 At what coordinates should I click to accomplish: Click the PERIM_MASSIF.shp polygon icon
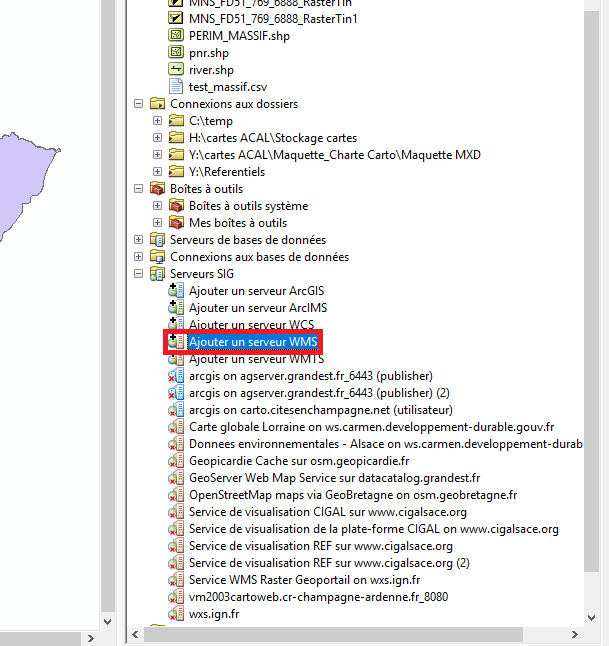[x=176, y=35]
